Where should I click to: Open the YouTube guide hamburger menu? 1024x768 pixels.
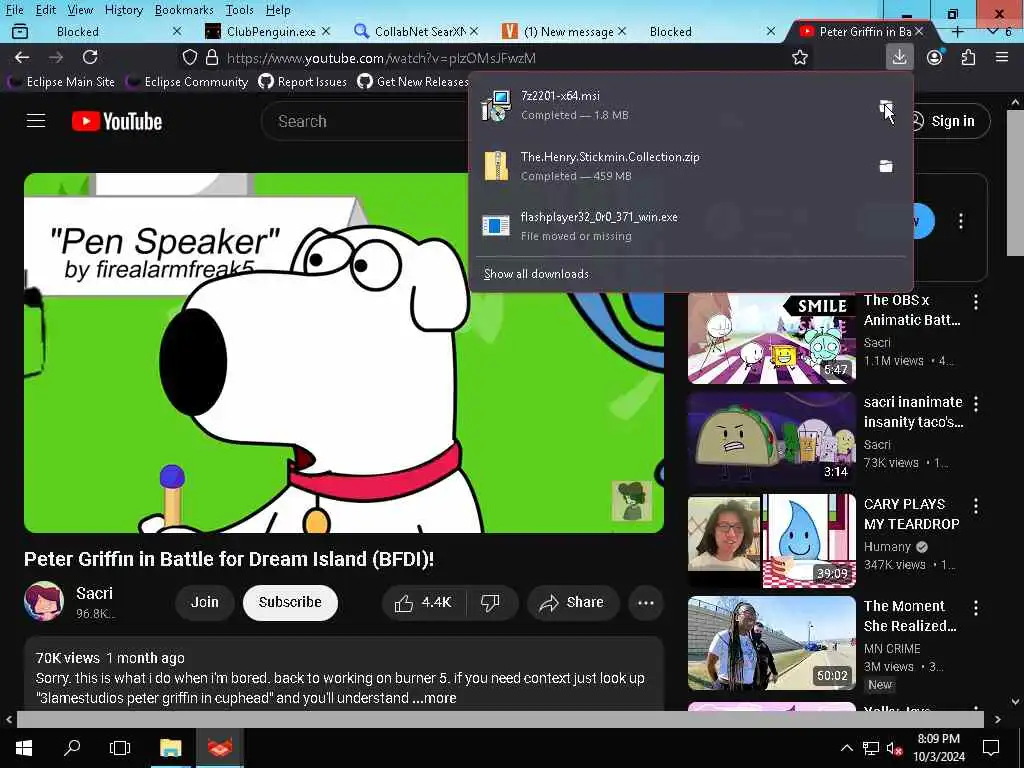point(36,121)
